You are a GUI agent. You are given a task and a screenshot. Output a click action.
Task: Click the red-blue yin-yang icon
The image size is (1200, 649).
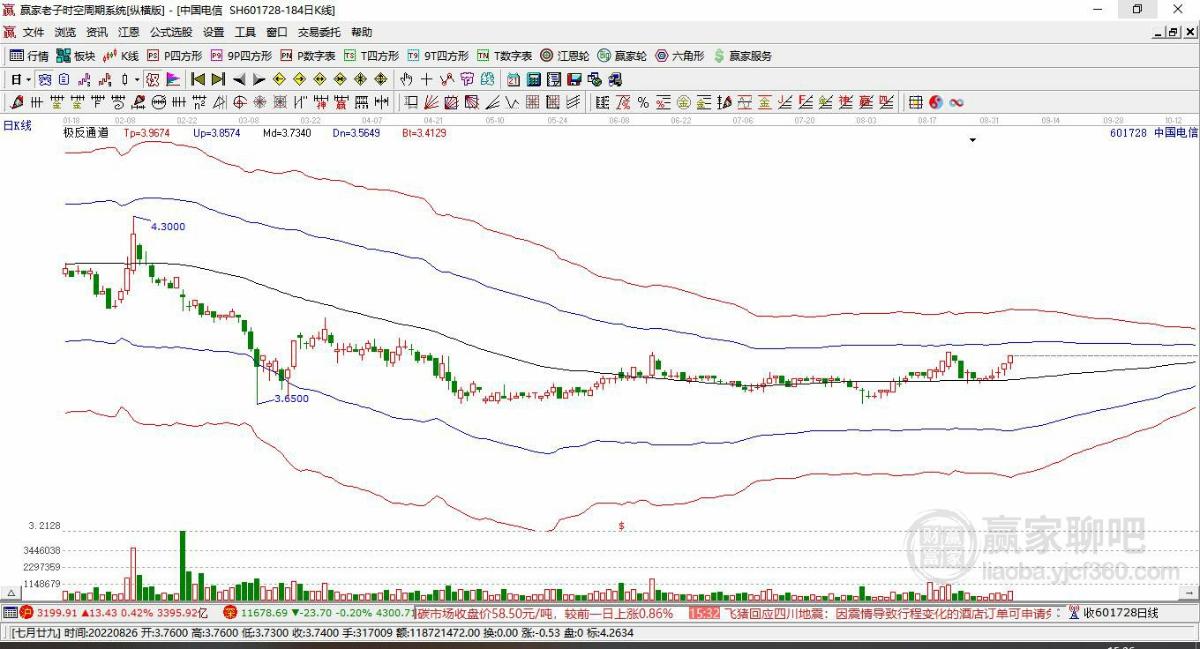[x=936, y=101]
